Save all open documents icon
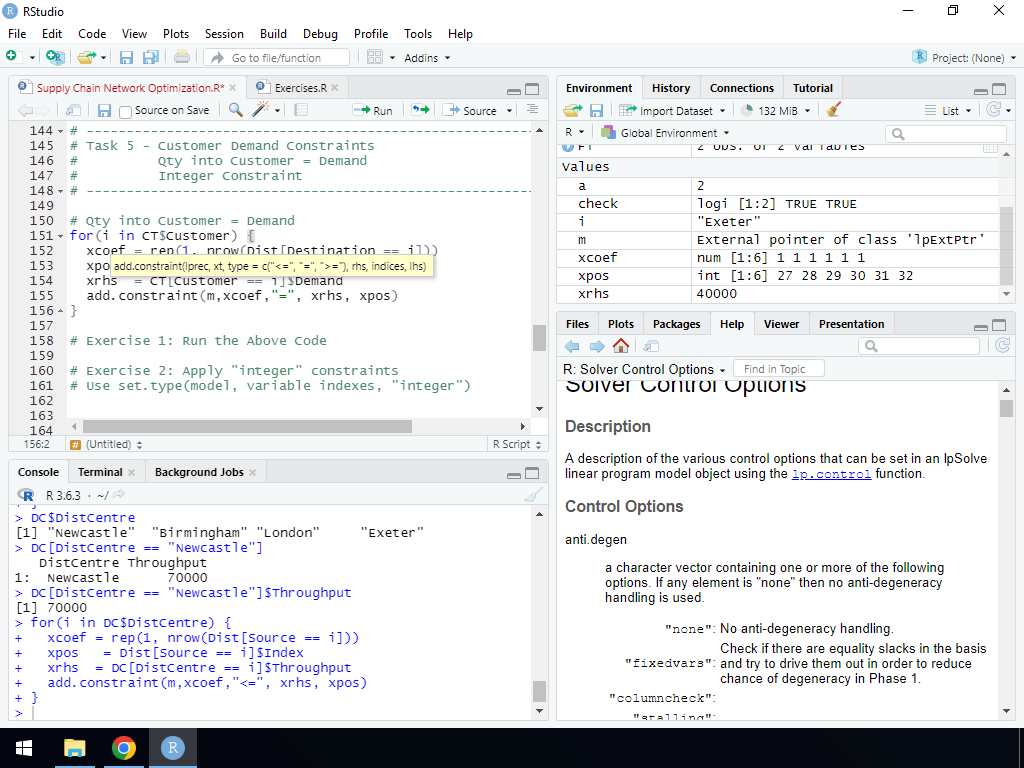Screen dimensions: 1024x768 coord(150,58)
